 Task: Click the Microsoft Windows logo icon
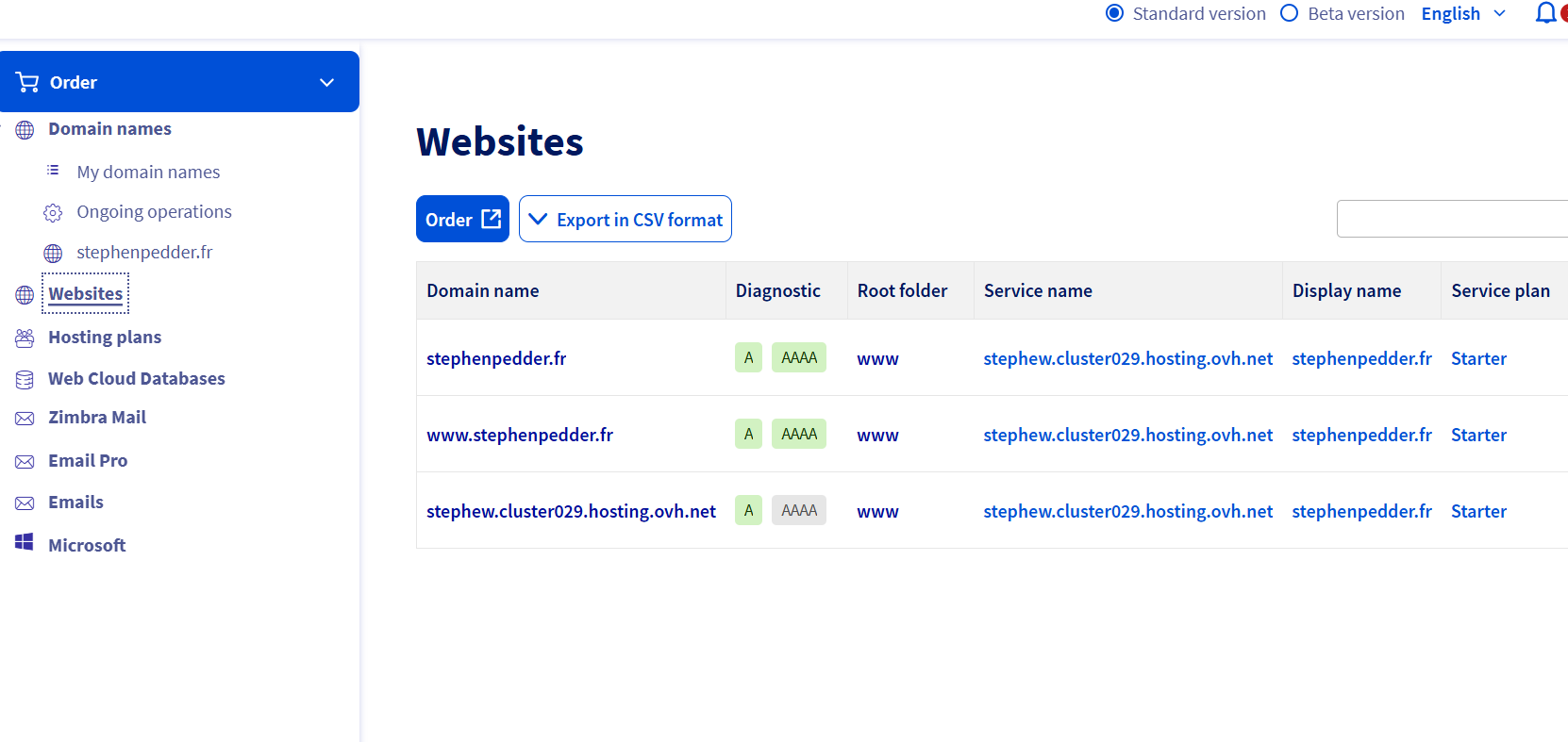(x=25, y=543)
